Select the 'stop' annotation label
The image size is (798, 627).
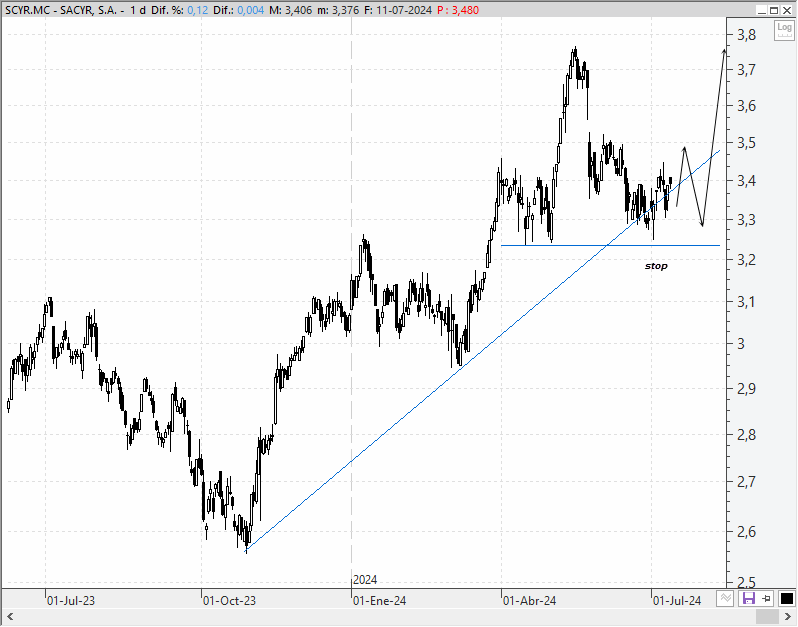coord(656,266)
